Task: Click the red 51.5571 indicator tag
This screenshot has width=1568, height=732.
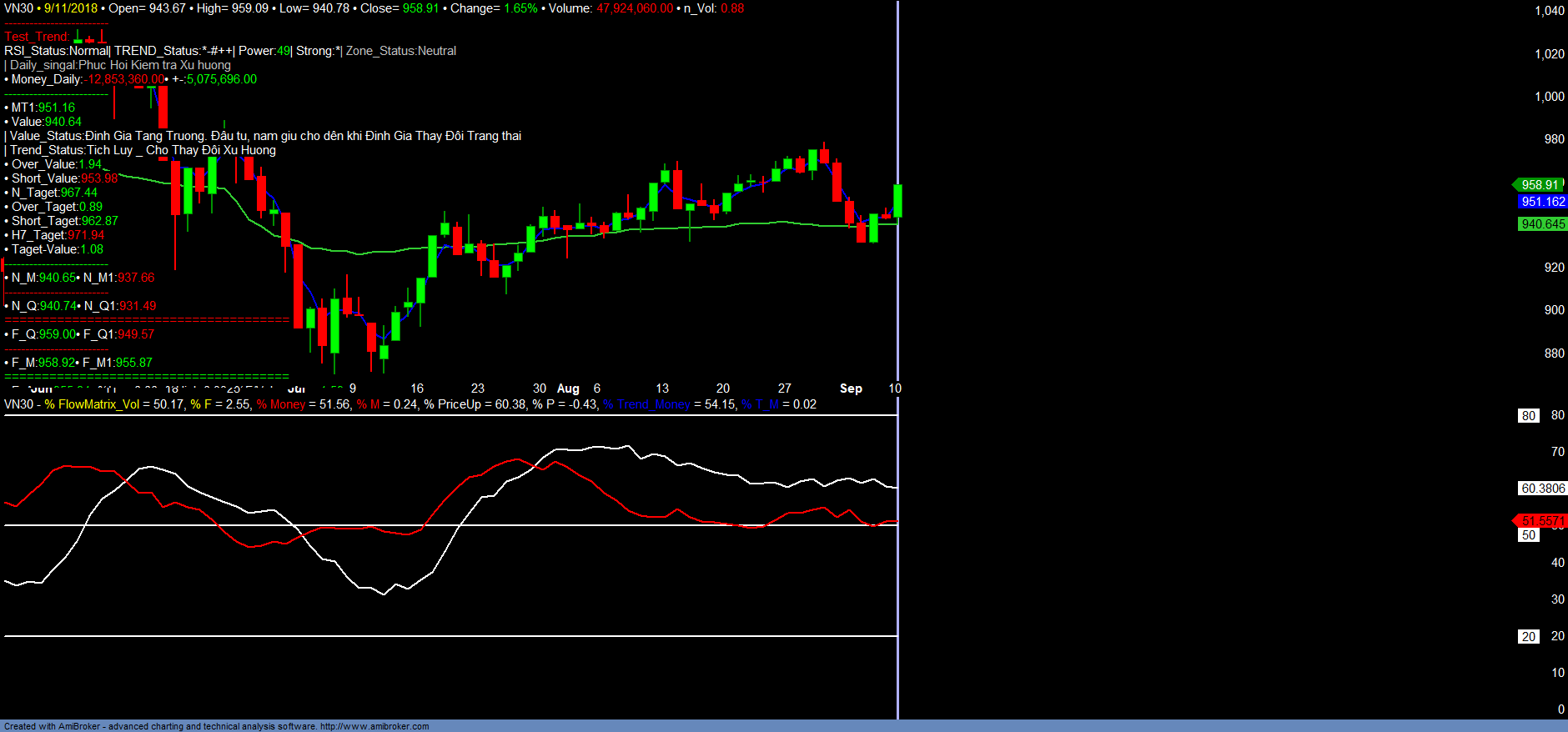Action: (1541, 521)
